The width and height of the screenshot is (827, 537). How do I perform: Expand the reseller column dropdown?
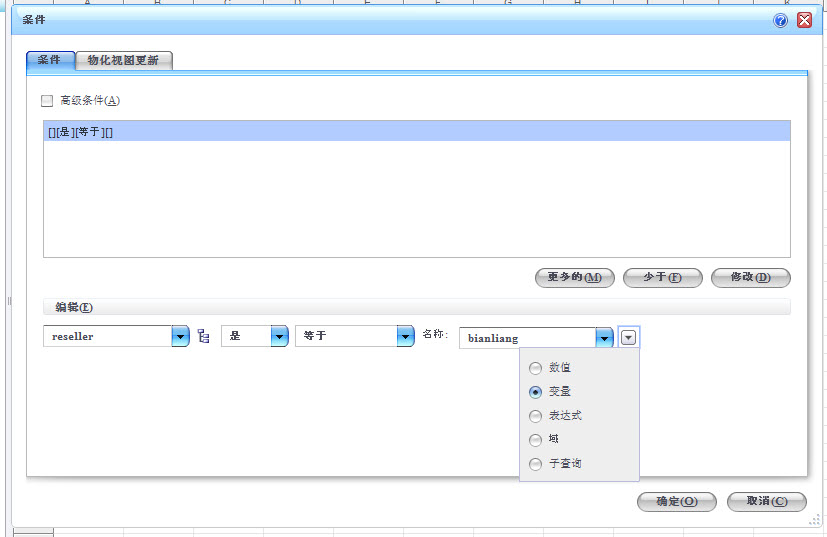coord(180,336)
